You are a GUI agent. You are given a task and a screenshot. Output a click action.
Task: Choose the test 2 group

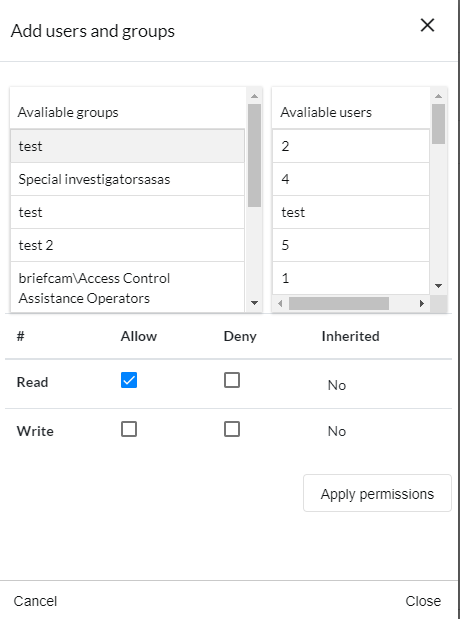128,245
